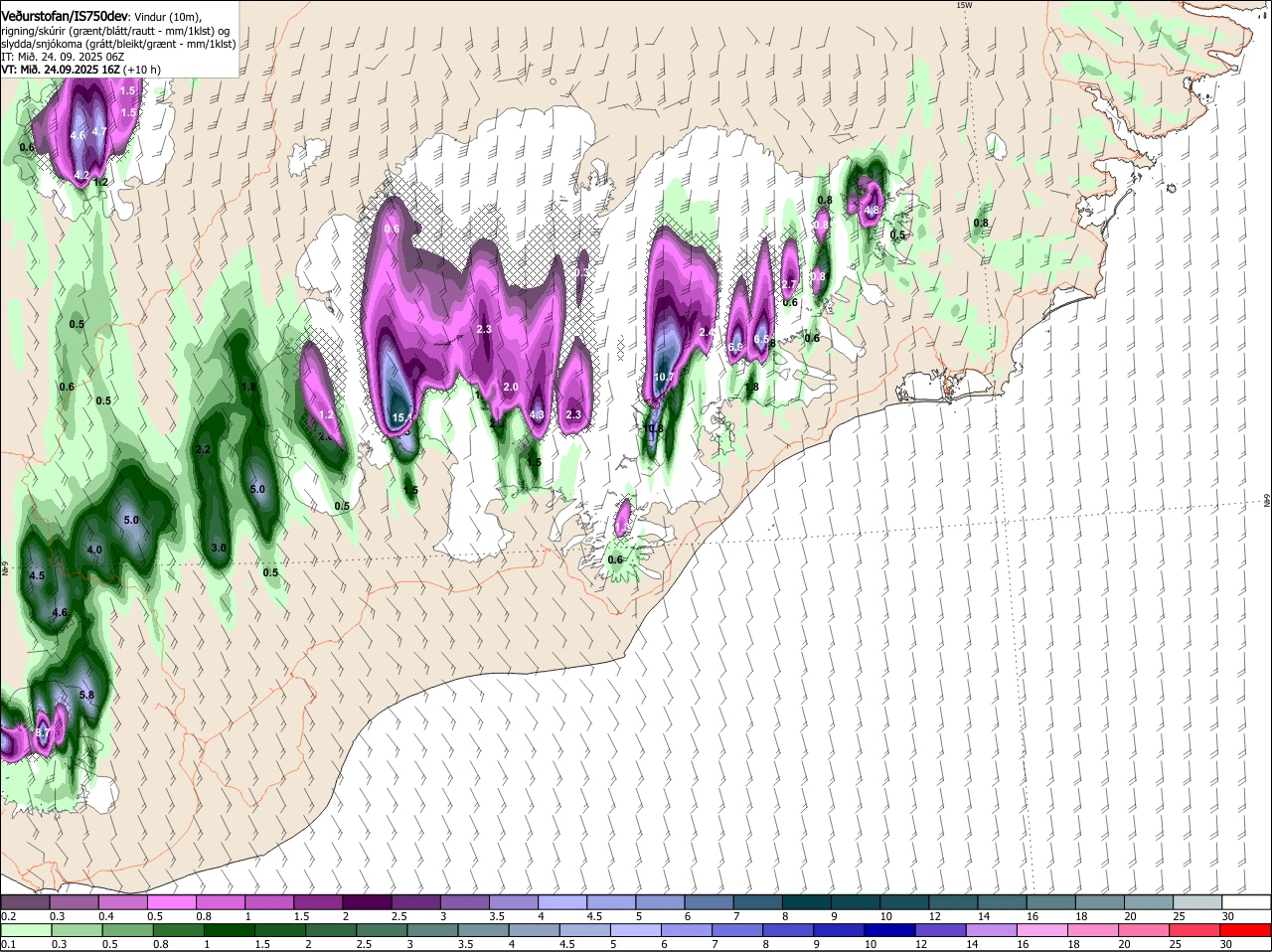1272x952 pixels.
Task: Click the 10.7 precipitation value on the map
Action: 665,378
